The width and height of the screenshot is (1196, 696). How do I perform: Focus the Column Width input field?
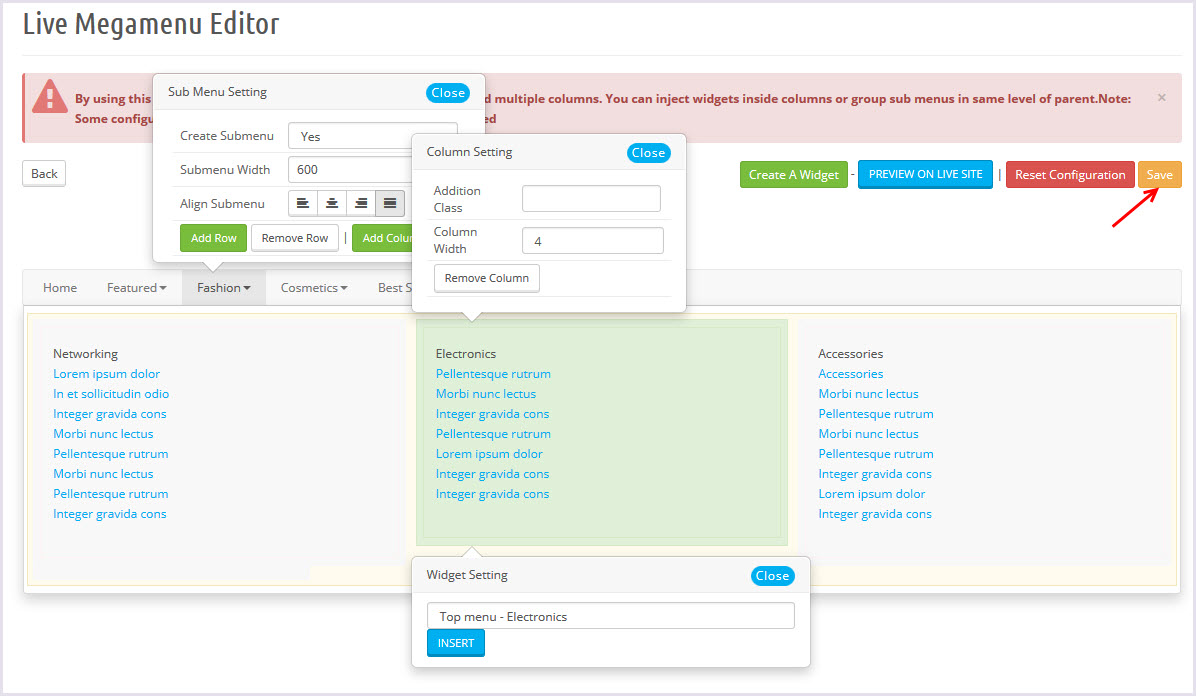coord(592,241)
